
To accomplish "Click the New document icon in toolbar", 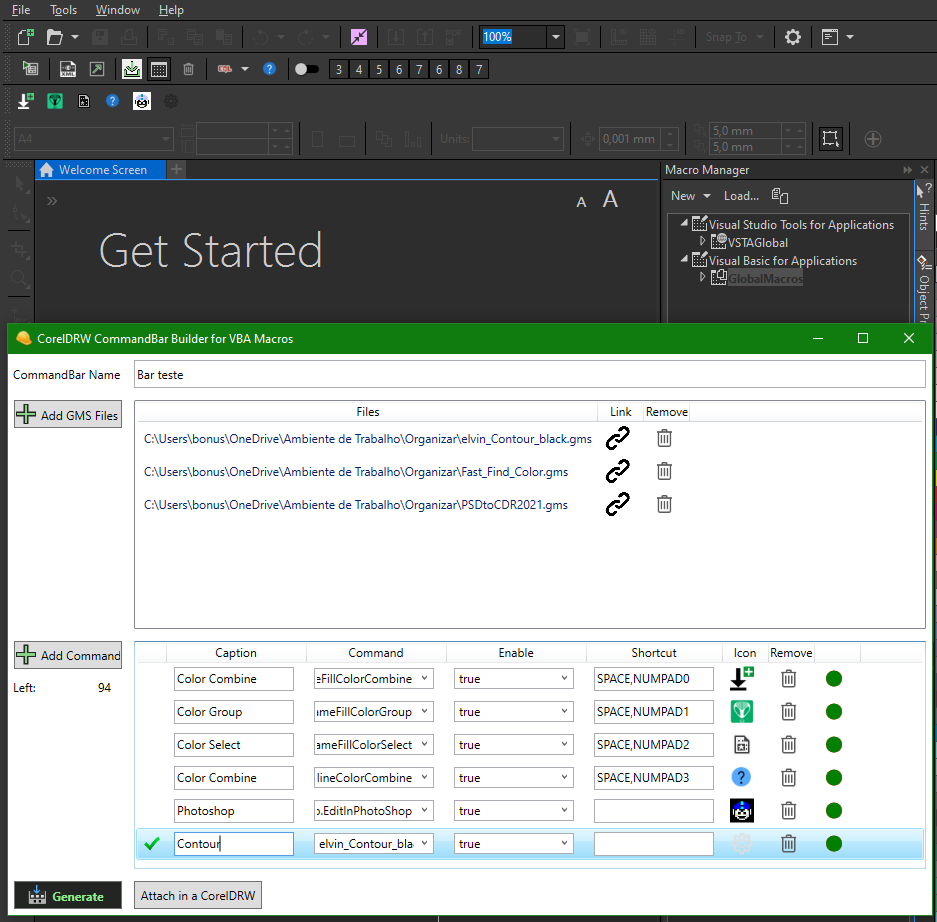I will coord(25,37).
